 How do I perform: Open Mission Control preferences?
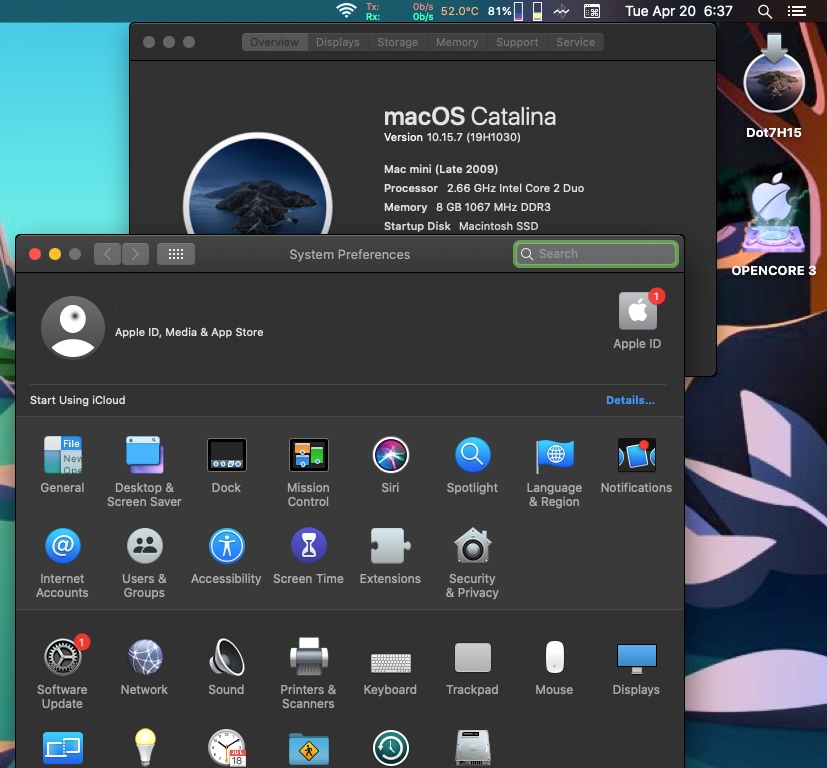[309, 455]
